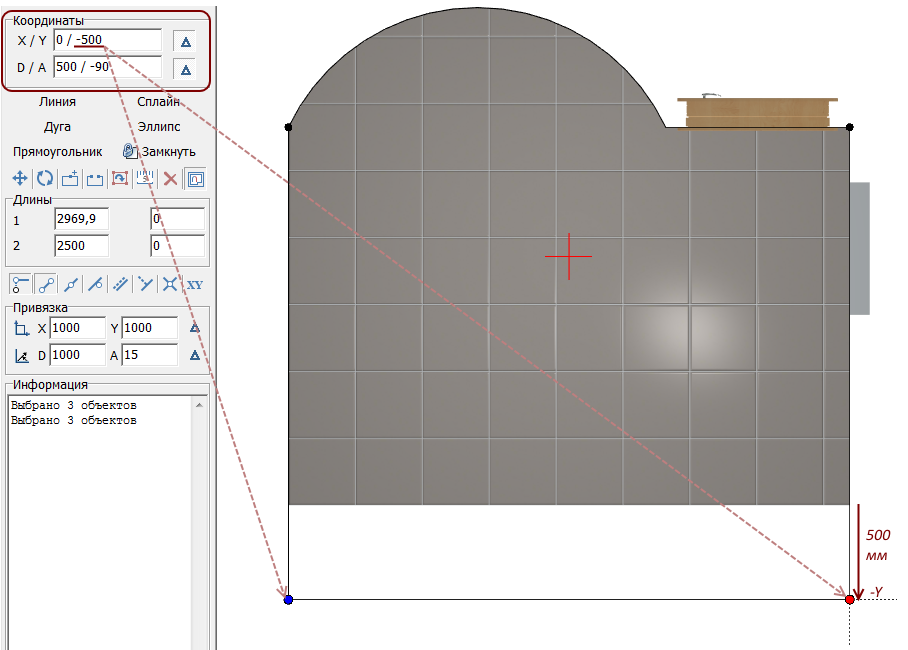908x650 pixels.
Task: Click the triangle button beside X / Y field
Action: pyautogui.click(x=184, y=41)
